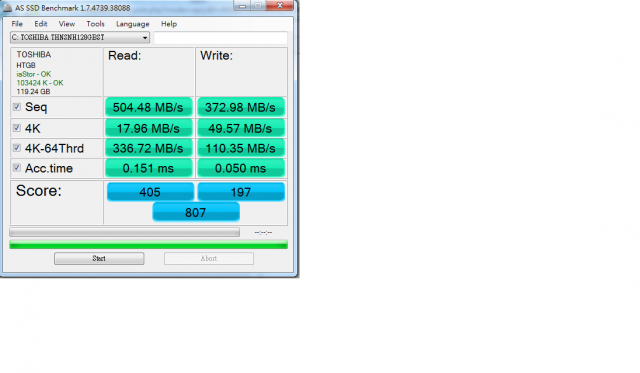Image resolution: width=640 pixels, height=373 pixels.
Task: Open the Help menu
Action: 169,24
